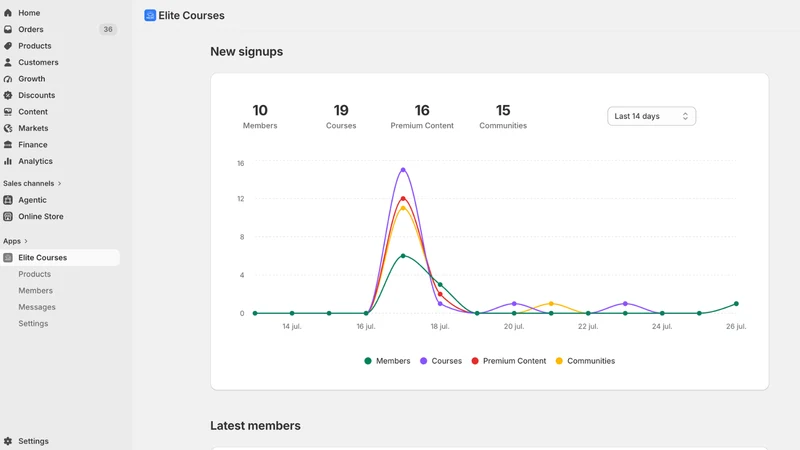The image size is (800, 450).
Task: Click the 20 jul. axis label
Action: [x=514, y=327]
